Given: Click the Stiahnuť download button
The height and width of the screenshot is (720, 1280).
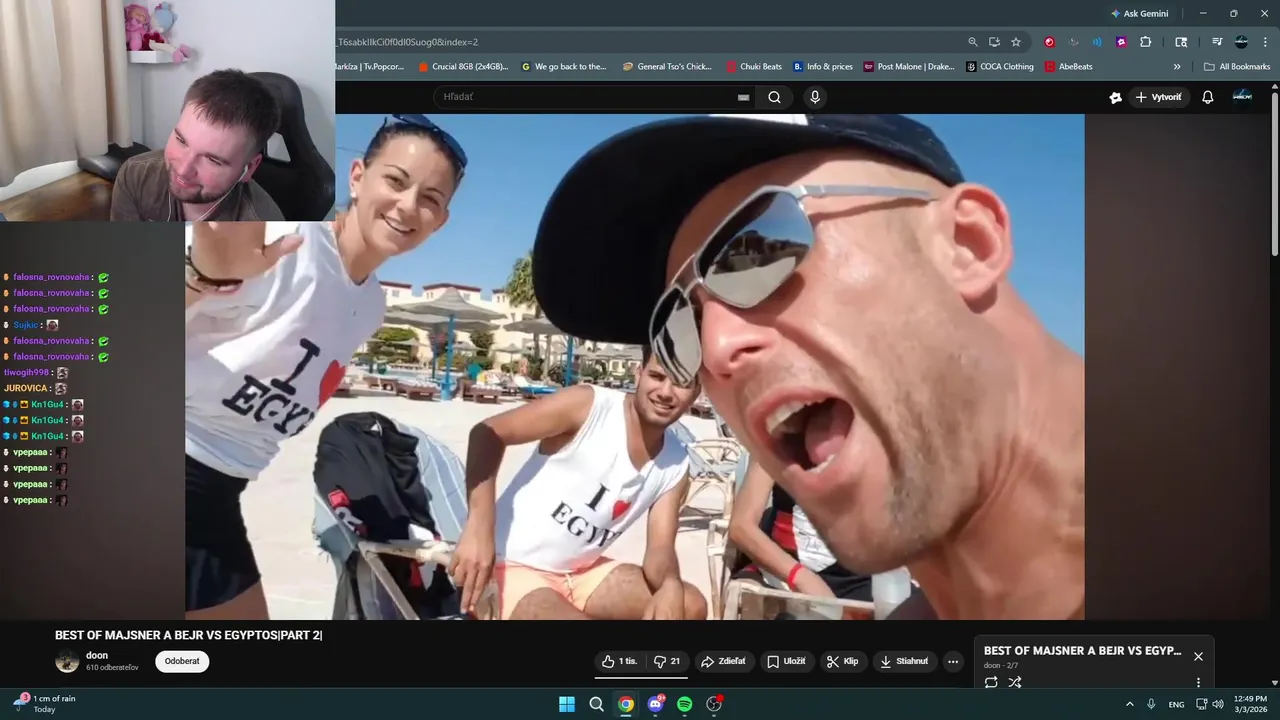Looking at the screenshot, I should click(x=904, y=661).
